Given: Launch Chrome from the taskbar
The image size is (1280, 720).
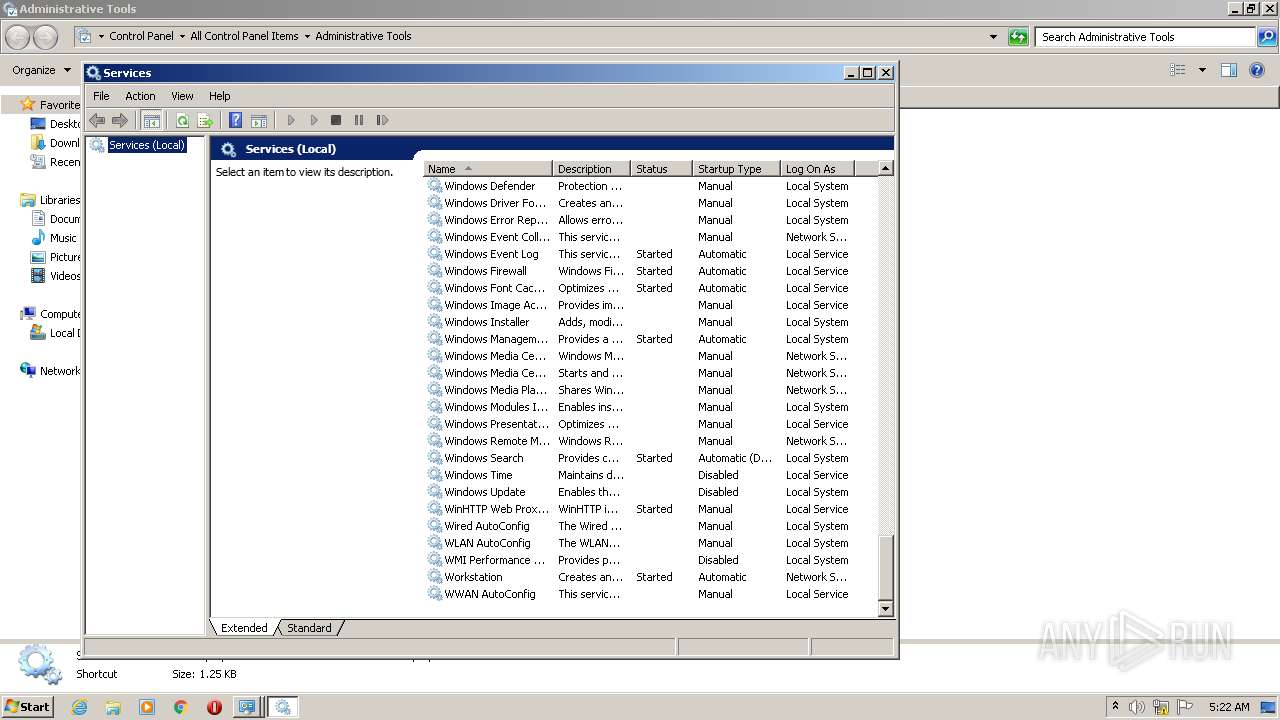Looking at the screenshot, I should 181,707.
